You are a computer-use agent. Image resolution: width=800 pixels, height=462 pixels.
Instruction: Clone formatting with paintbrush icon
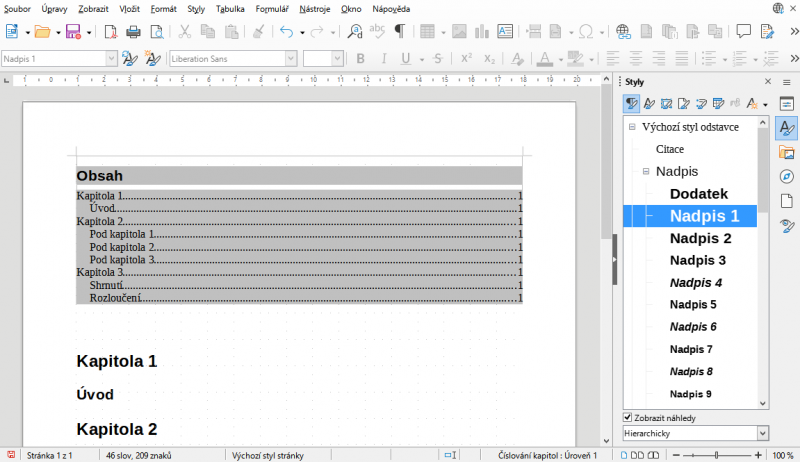(259, 32)
